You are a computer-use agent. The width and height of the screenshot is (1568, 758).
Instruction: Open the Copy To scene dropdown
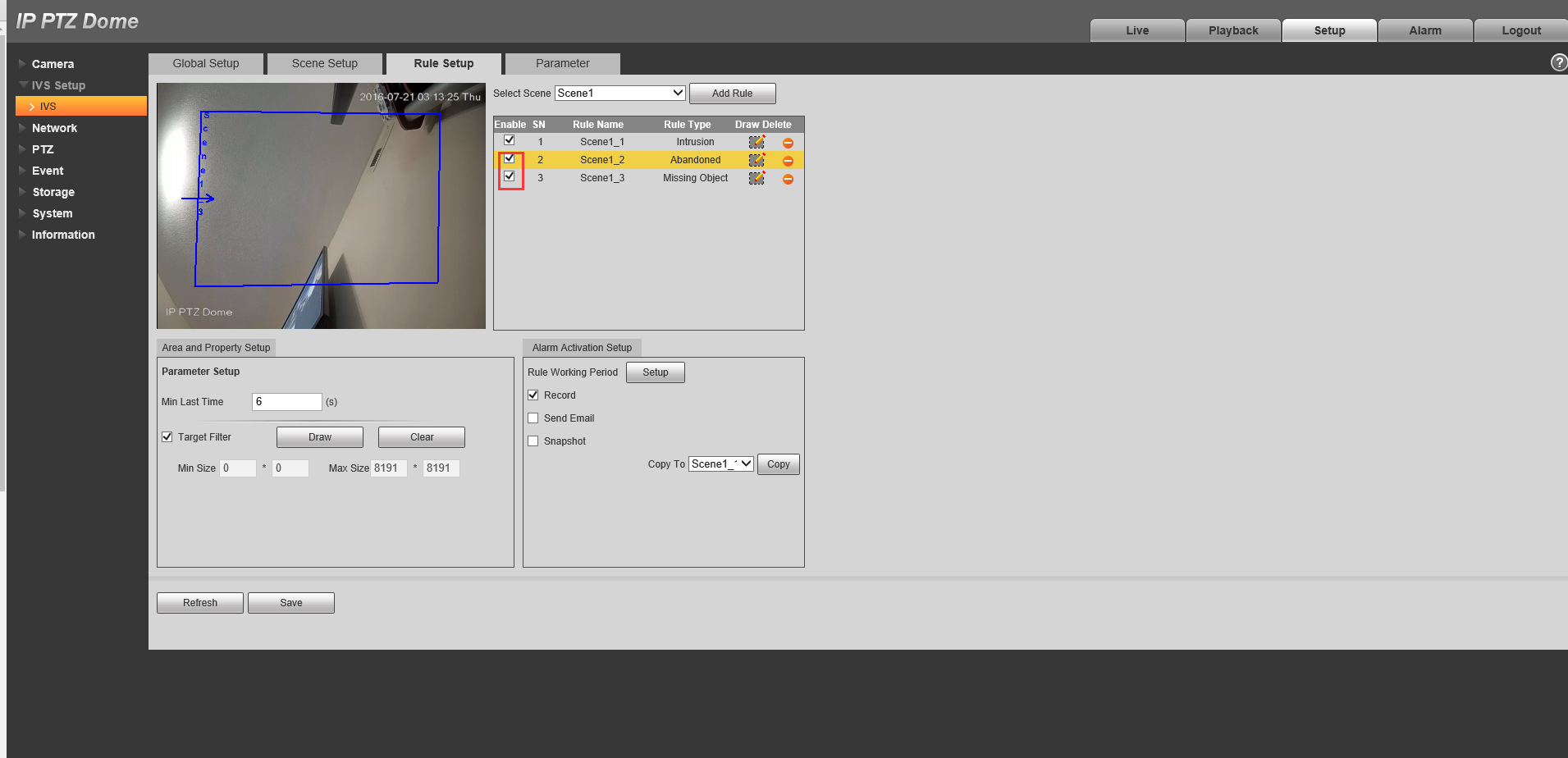coord(721,464)
